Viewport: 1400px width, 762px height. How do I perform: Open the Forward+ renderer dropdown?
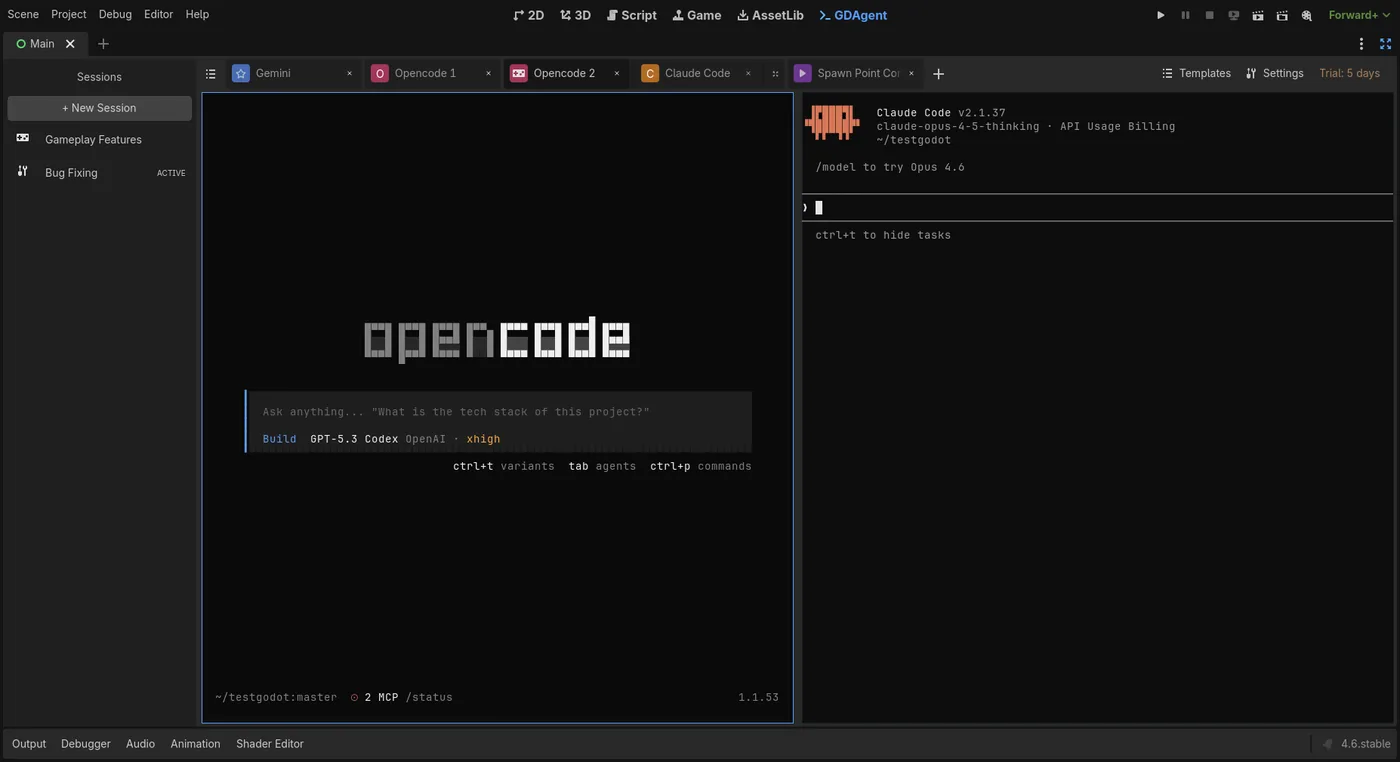point(1358,14)
